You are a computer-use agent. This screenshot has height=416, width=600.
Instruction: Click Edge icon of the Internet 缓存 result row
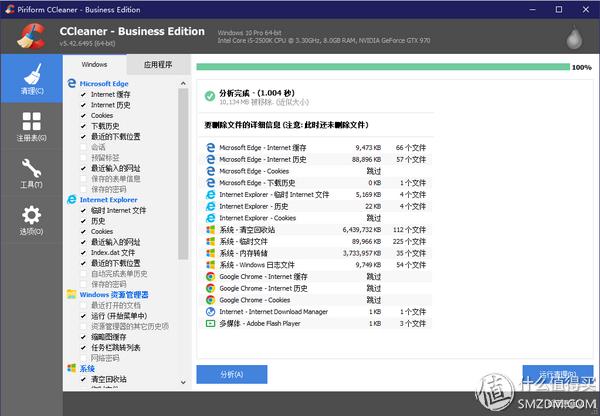point(210,147)
